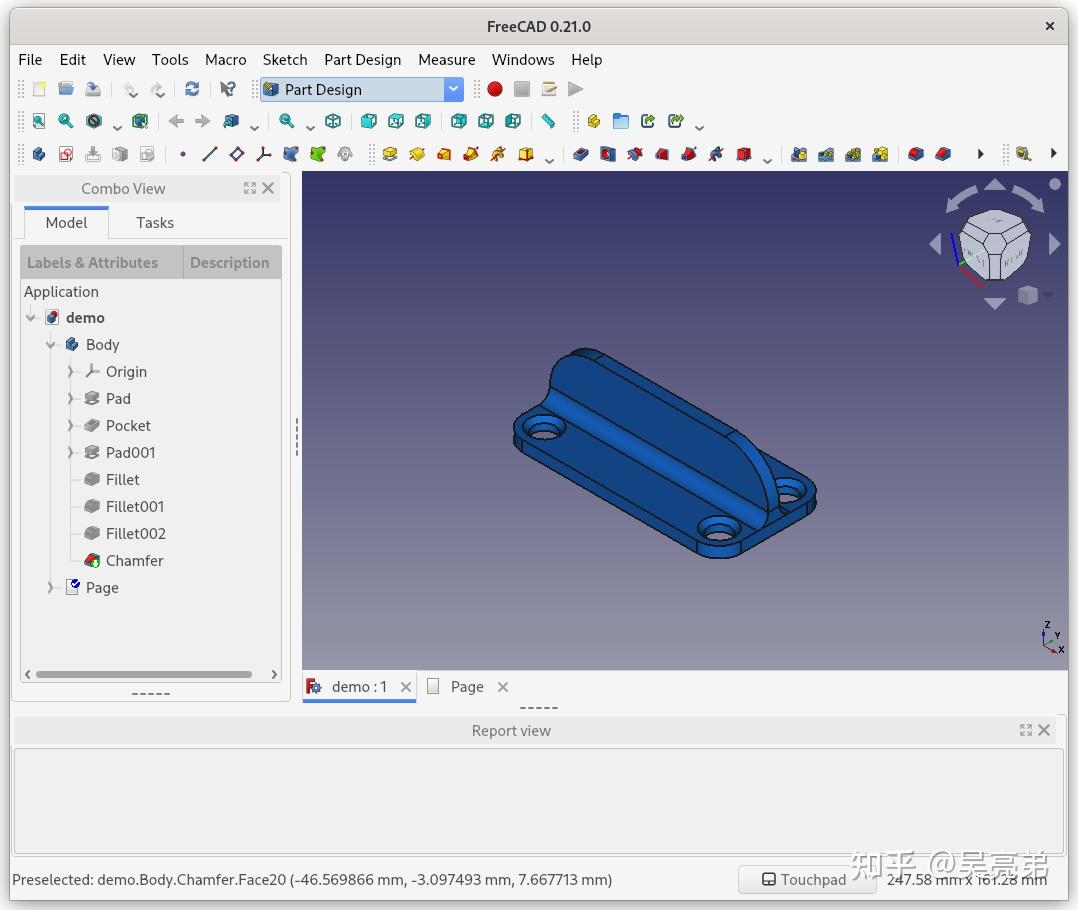
Task: Switch to the Page document tab
Action: pos(467,687)
